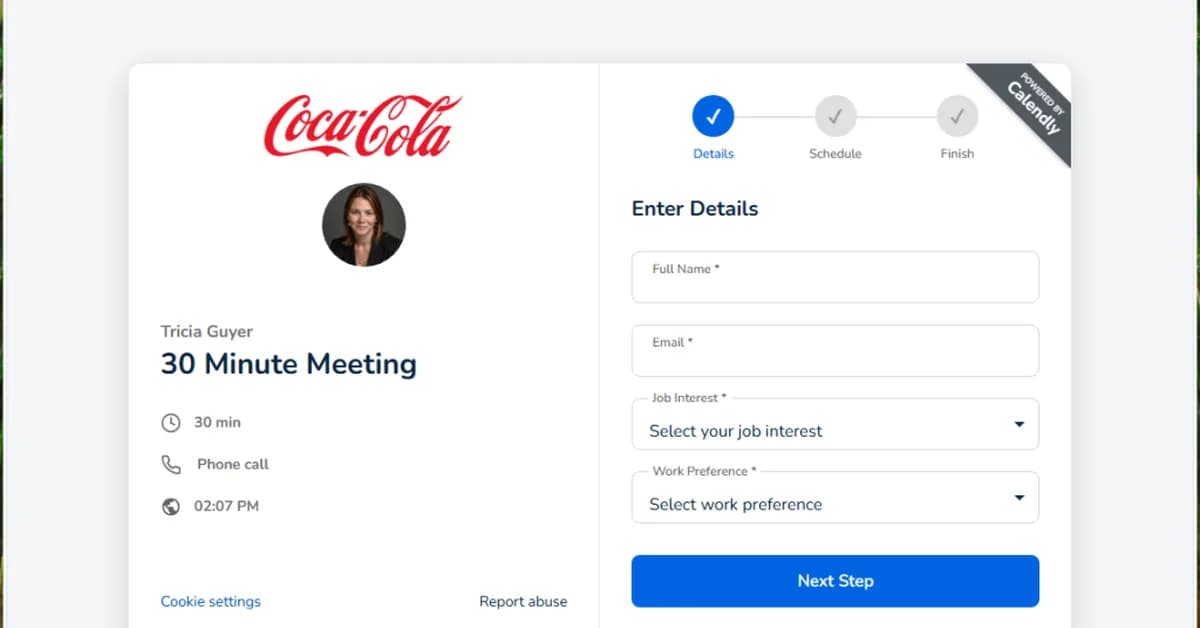
Task: Click the Email input field
Action: click(x=835, y=351)
